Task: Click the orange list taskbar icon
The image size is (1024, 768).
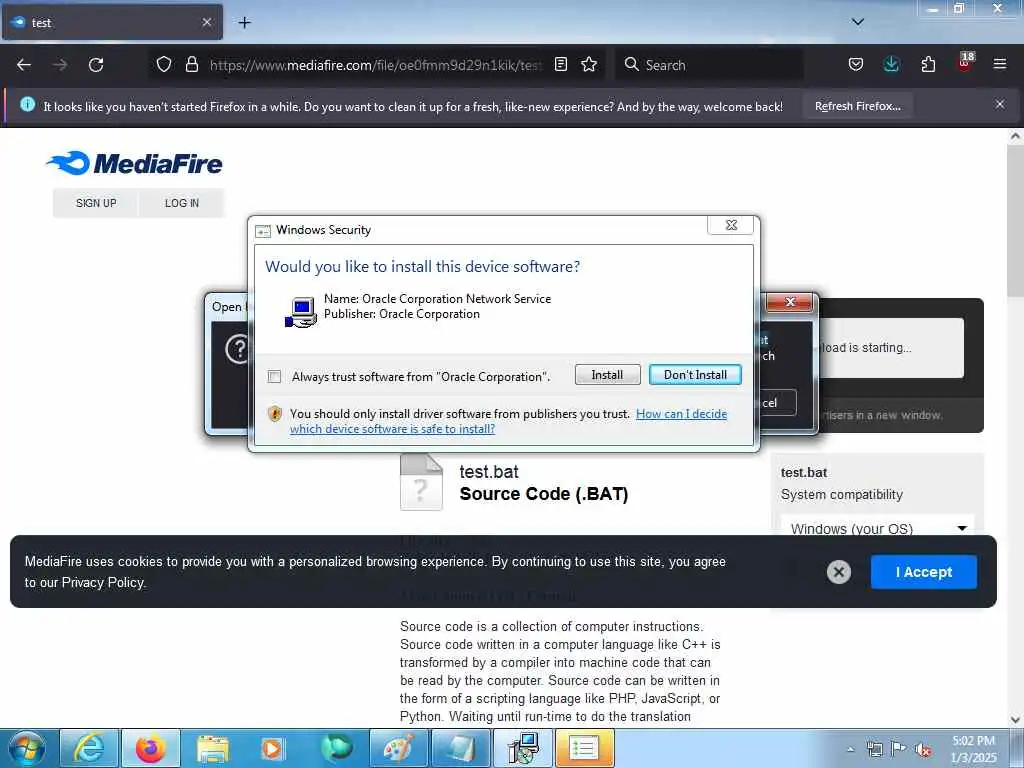Action: coord(584,748)
